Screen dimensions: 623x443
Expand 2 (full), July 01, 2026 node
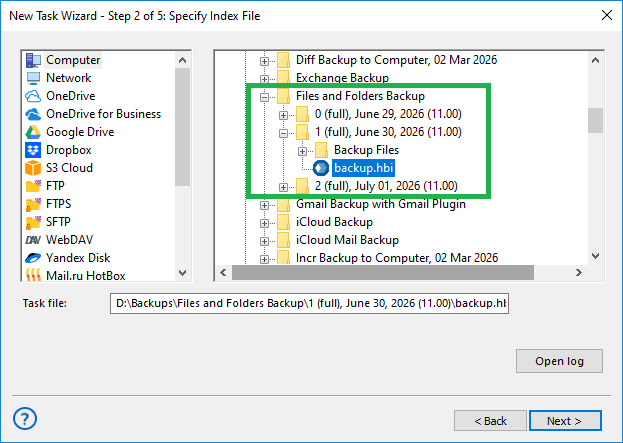click(283, 187)
